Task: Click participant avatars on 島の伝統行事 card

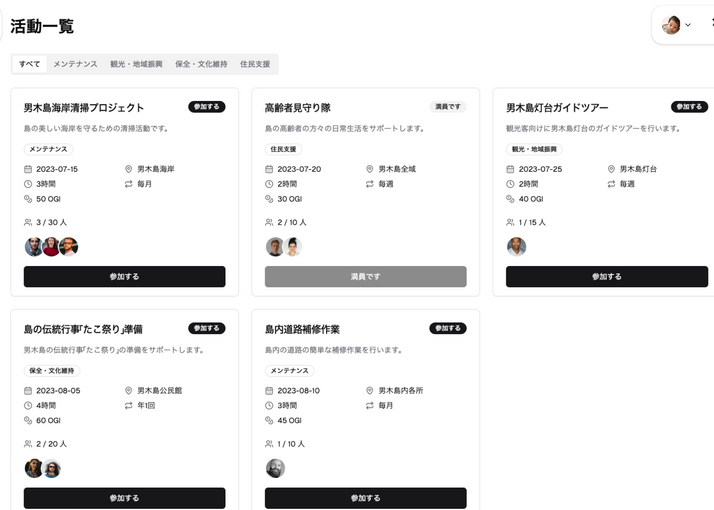Action: click(43, 468)
